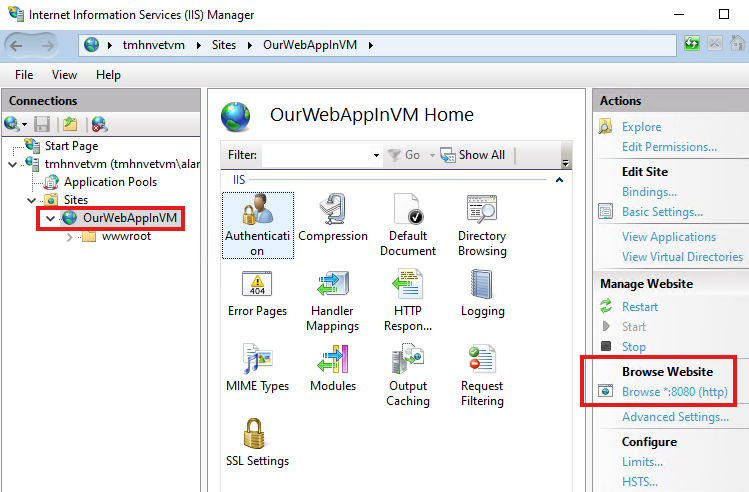Open the Modules feature
Screen dimensions: 749x492
coord(333,368)
